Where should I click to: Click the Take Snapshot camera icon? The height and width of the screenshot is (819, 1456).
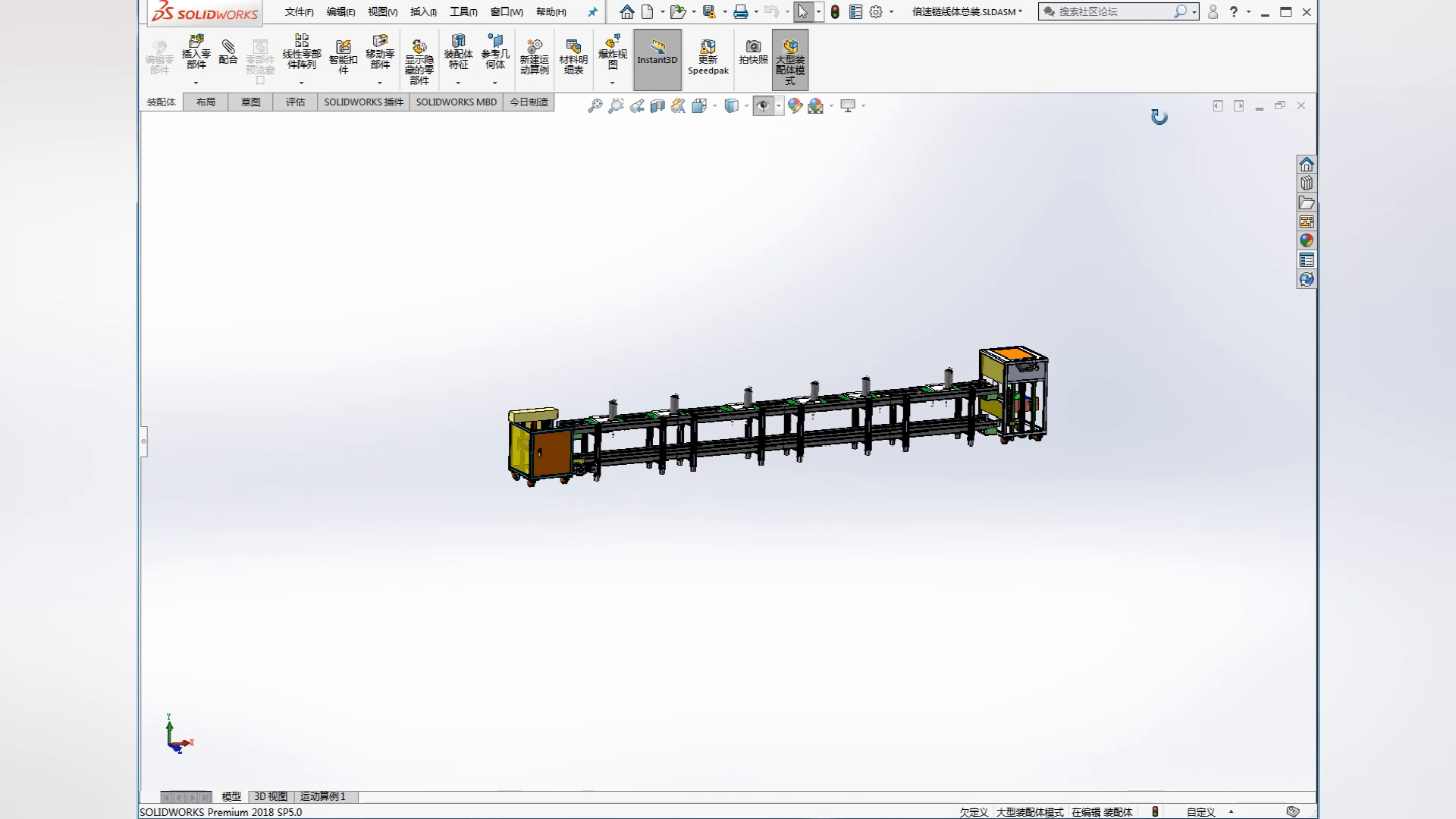pyautogui.click(x=753, y=52)
